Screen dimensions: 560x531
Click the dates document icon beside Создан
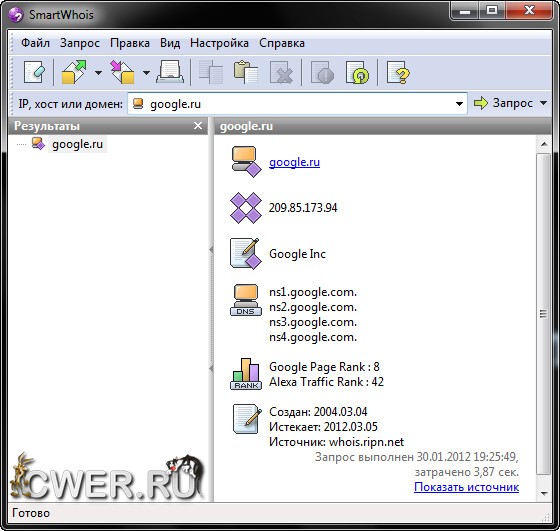click(247, 419)
